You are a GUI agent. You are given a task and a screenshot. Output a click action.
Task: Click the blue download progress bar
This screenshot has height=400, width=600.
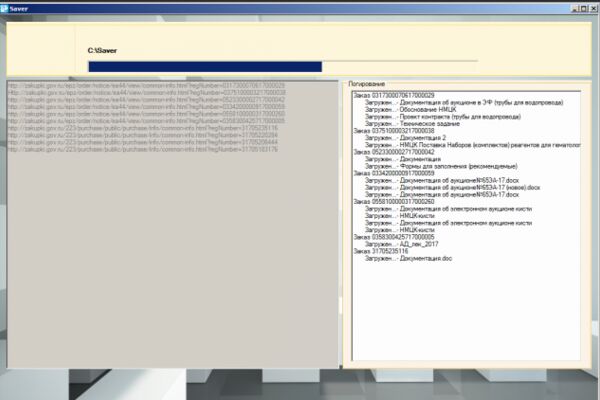[x=205, y=67]
